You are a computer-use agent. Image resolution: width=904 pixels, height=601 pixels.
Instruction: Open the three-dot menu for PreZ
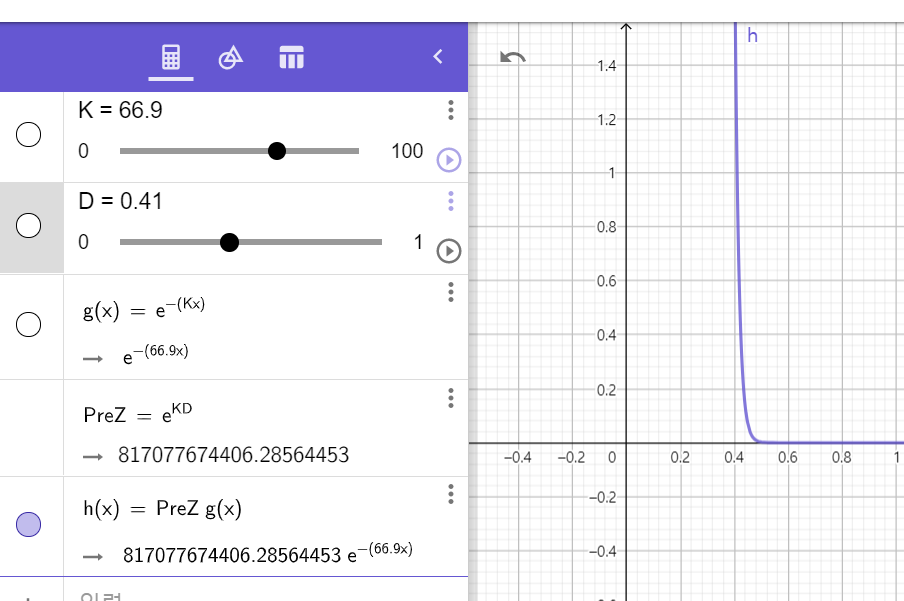tap(451, 398)
